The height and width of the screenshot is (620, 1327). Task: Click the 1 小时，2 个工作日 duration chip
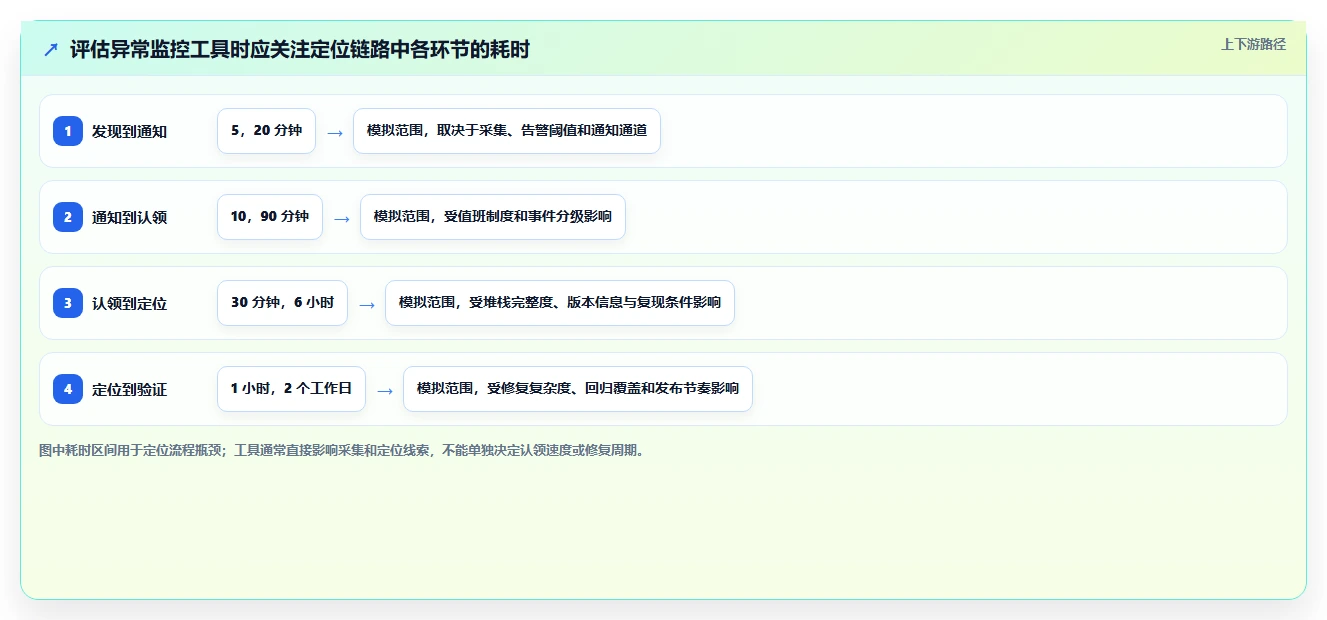click(291, 389)
